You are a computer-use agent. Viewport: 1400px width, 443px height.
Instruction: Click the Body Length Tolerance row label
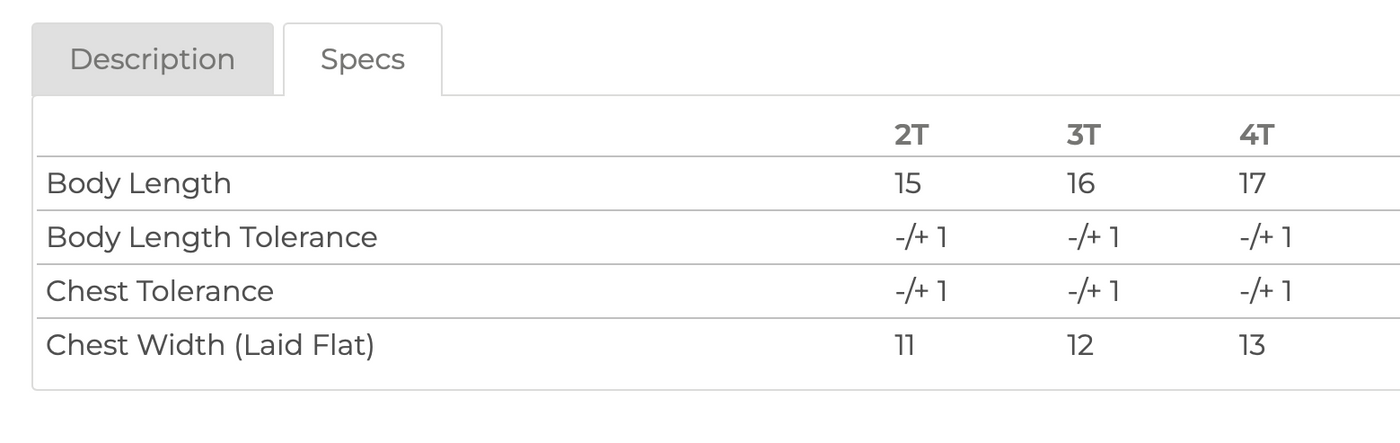pyautogui.click(x=212, y=238)
